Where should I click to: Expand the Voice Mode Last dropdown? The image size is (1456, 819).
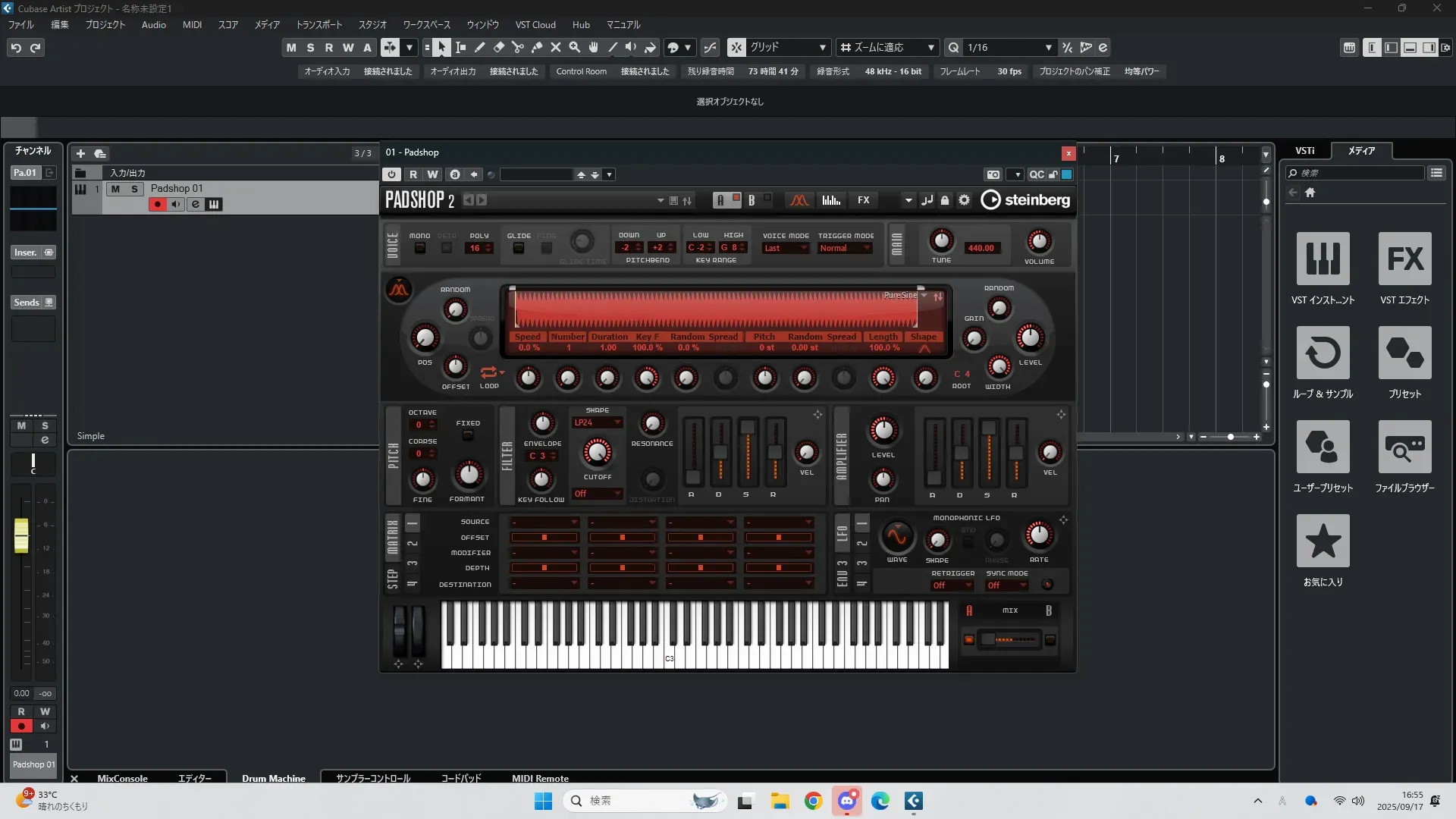click(x=785, y=248)
